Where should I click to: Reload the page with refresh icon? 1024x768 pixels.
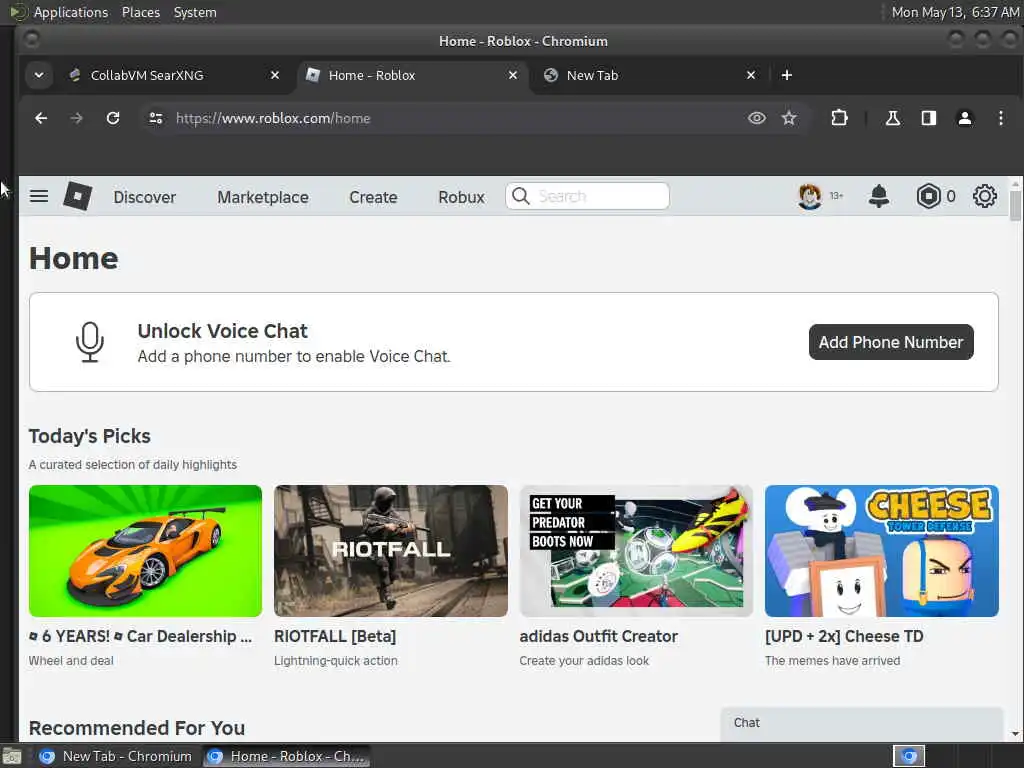point(113,118)
